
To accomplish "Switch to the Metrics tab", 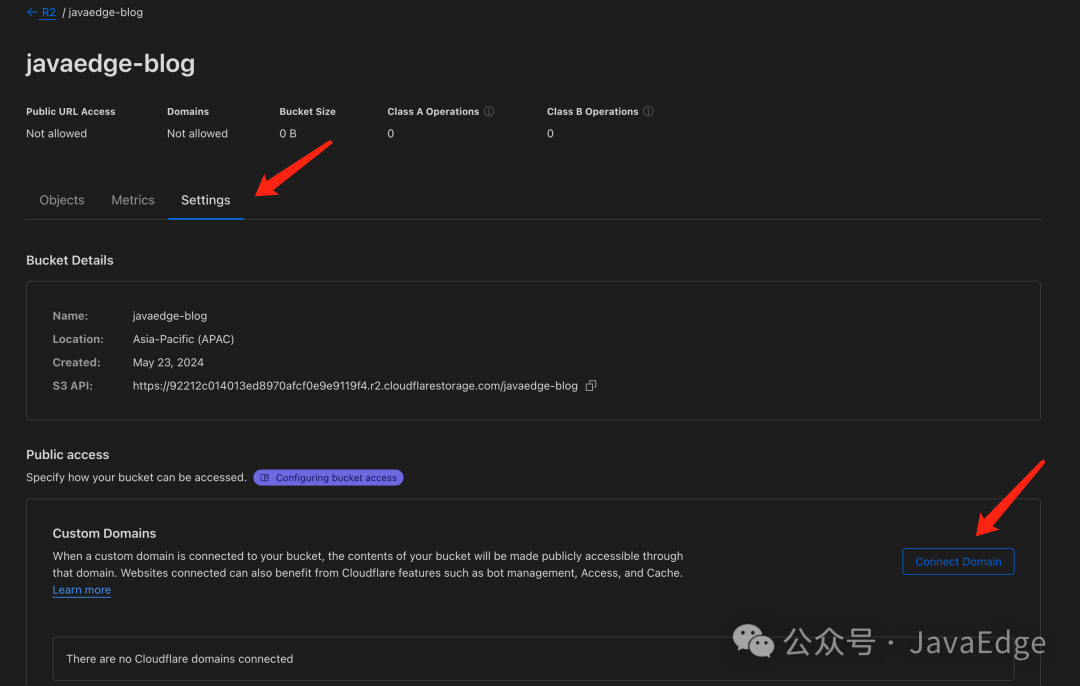I will coord(133,200).
